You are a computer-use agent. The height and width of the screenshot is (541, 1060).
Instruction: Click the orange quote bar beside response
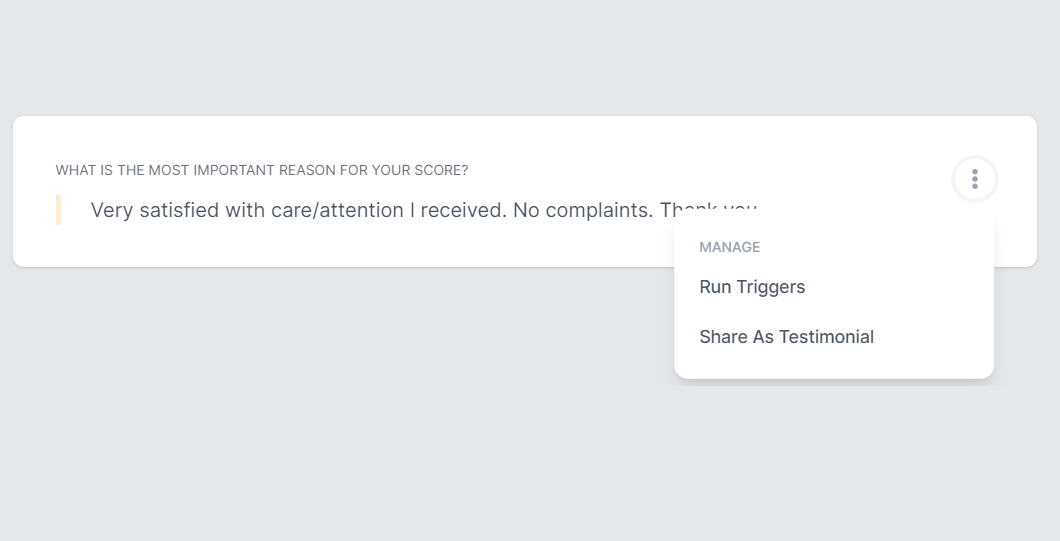click(59, 210)
